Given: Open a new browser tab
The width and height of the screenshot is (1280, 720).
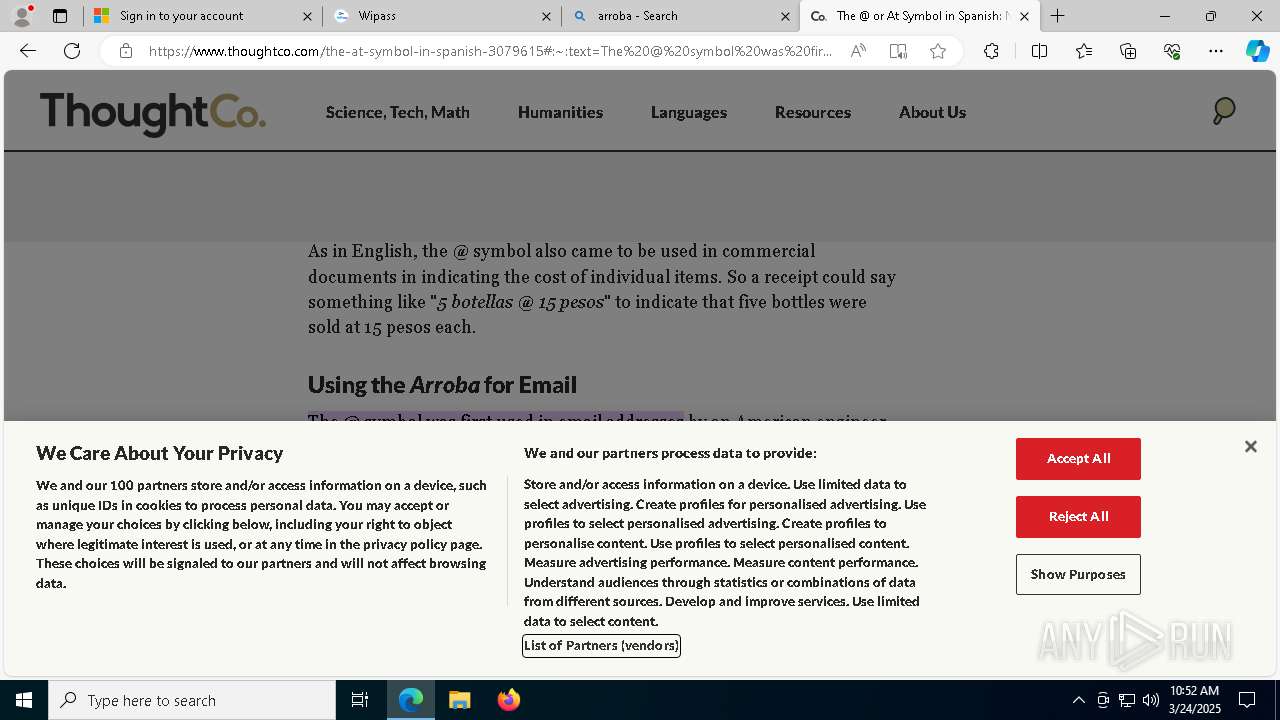Looking at the screenshot, I should 1058,16.
